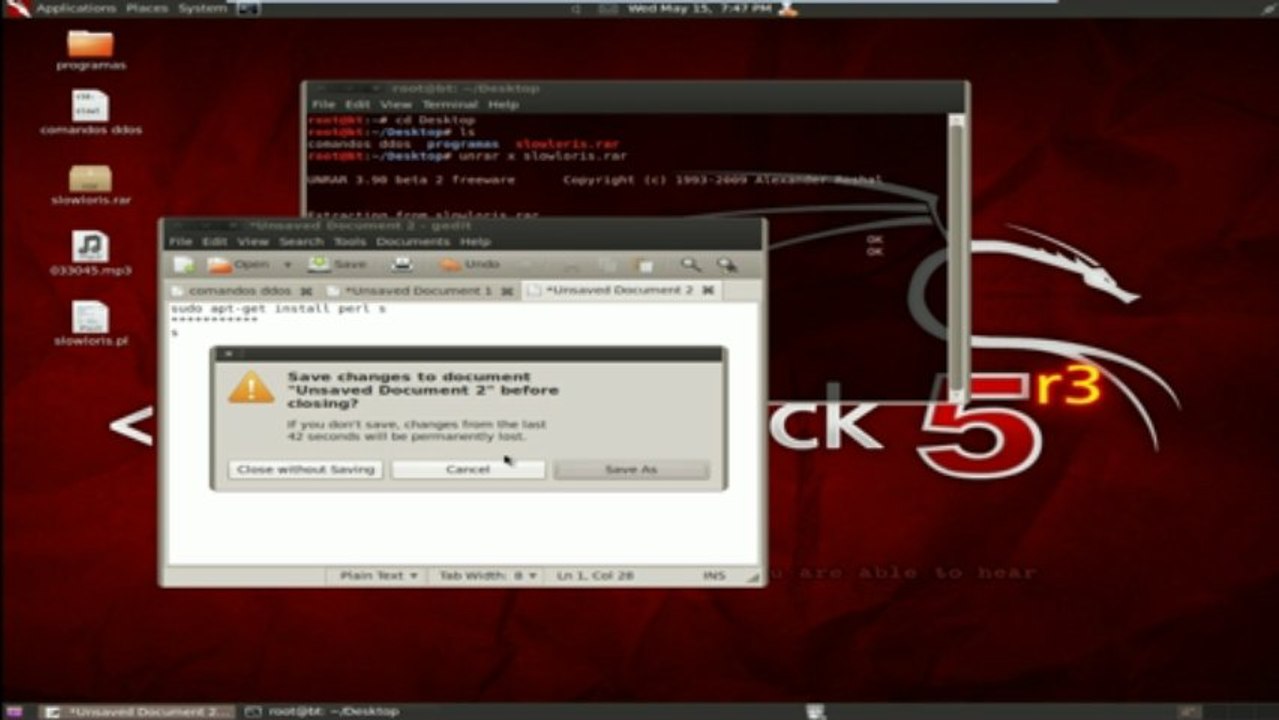Click the Save button in gedit toolbar
The width and height of the screenshot is (1279, 720).
(336, 264)
